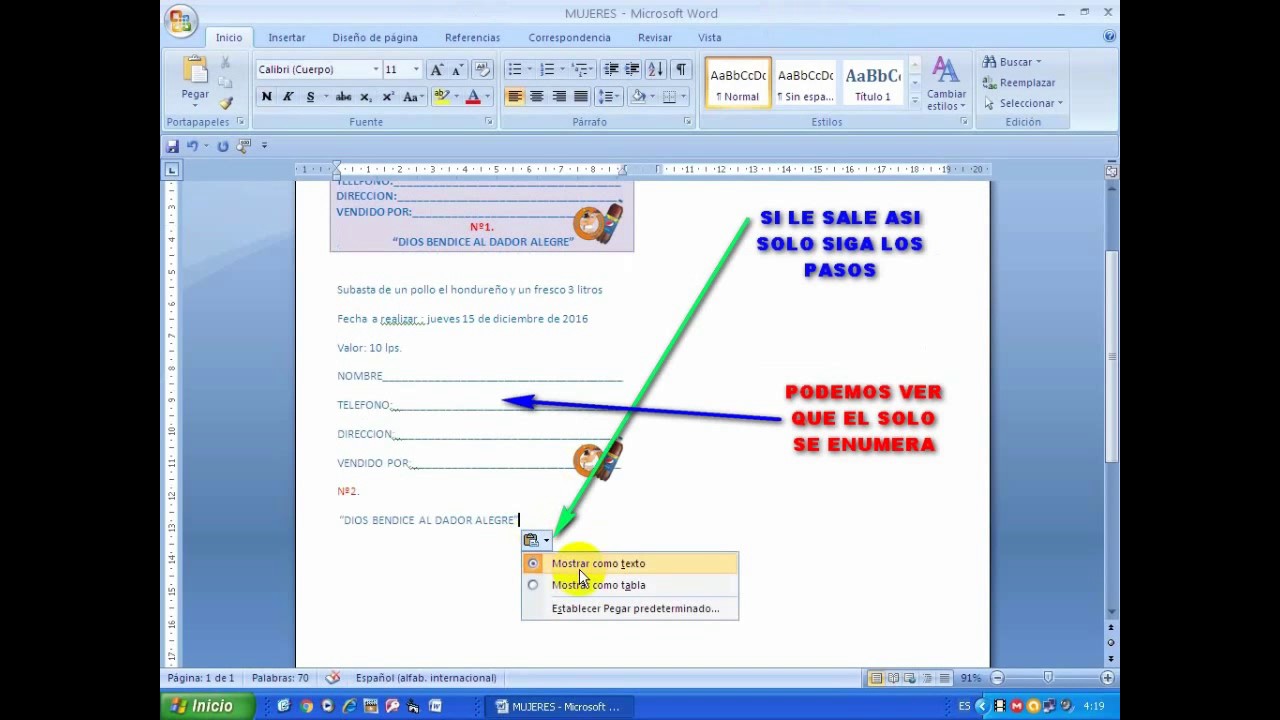Switch to print layout view button

876,678
